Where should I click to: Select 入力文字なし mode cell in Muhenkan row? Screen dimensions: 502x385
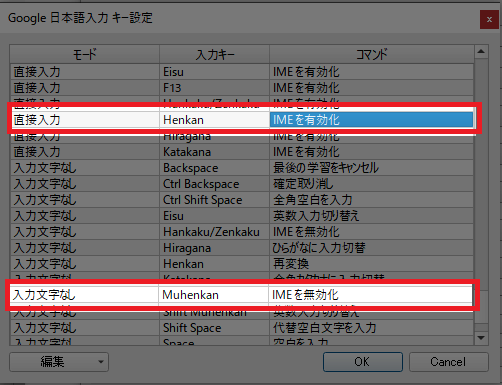coord(84,295)
